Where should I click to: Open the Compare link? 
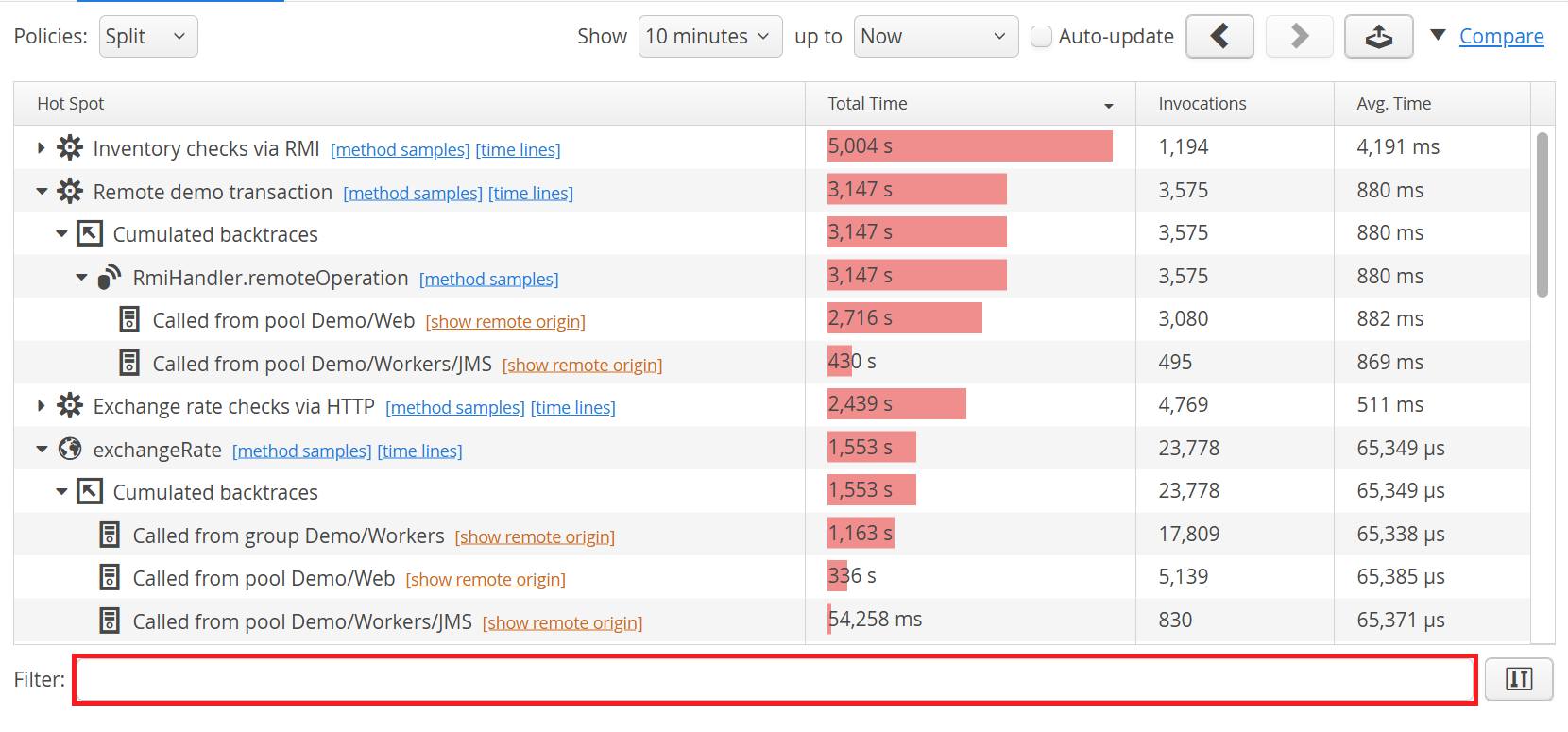tap(1501, 37)
